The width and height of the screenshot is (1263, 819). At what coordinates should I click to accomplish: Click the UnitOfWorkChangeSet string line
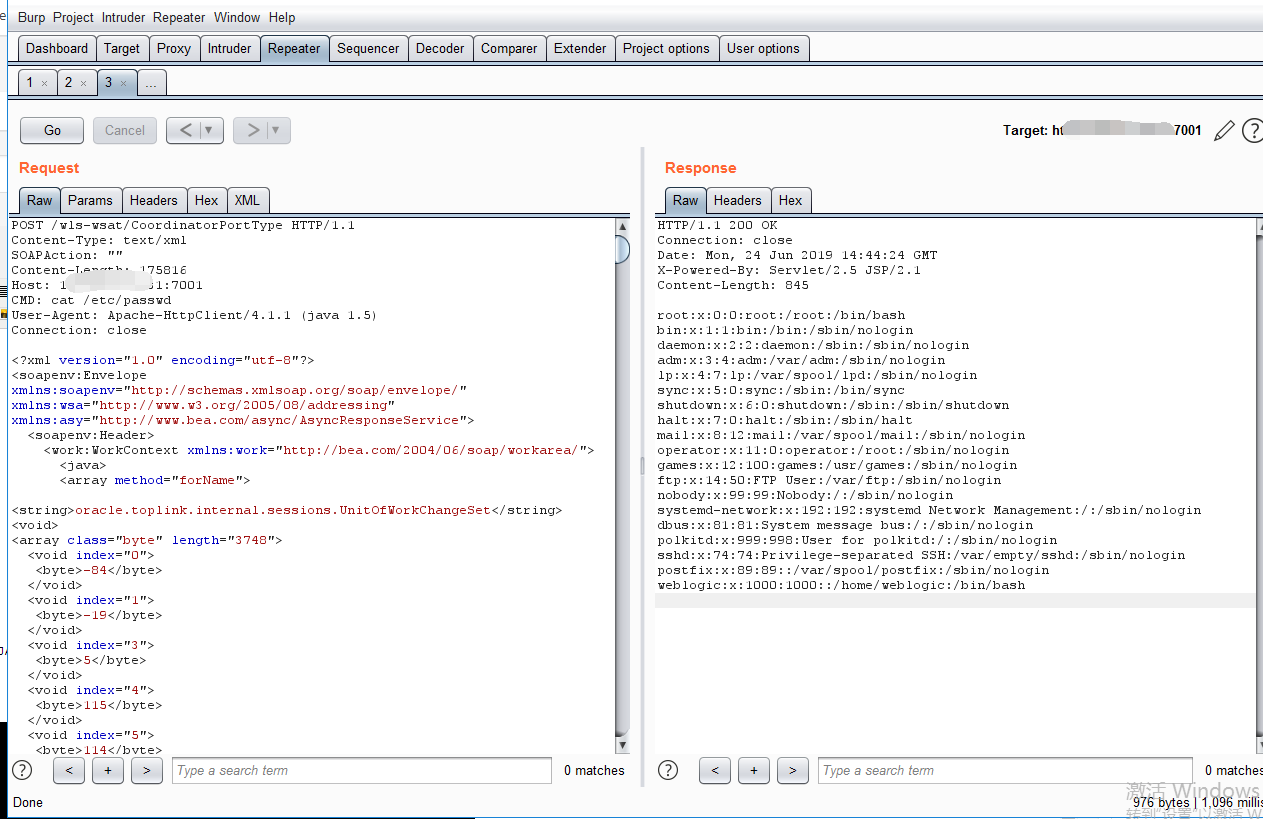pos(287,510)
